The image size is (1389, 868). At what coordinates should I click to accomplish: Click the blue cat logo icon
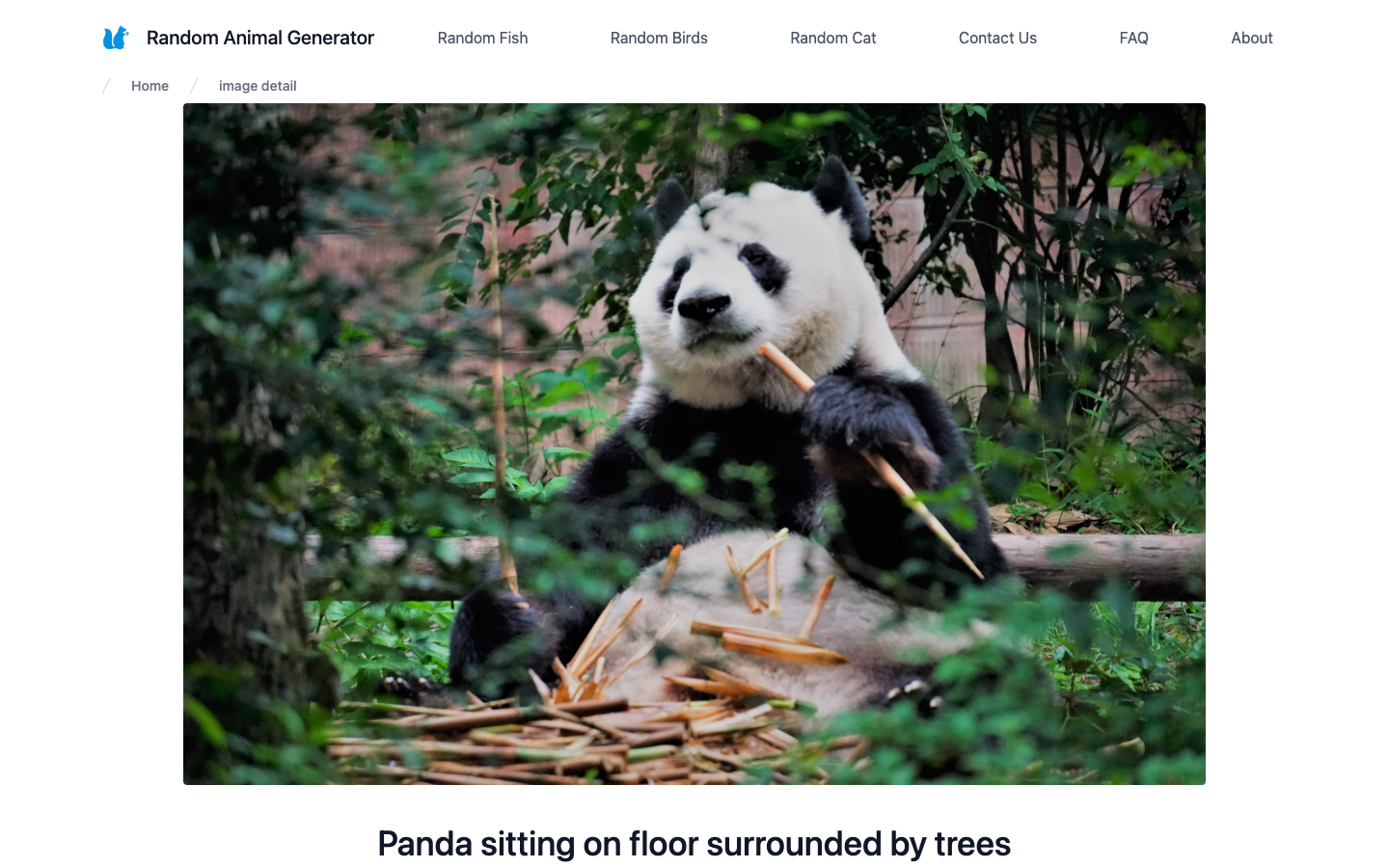tap(116, 38)
